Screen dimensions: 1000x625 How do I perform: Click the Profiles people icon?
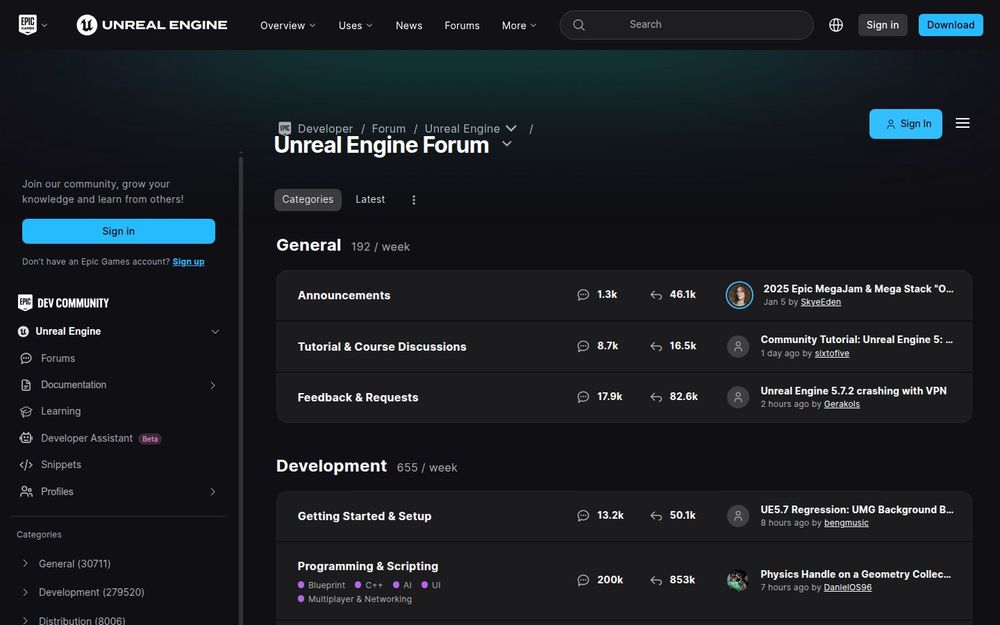point(26,492)
